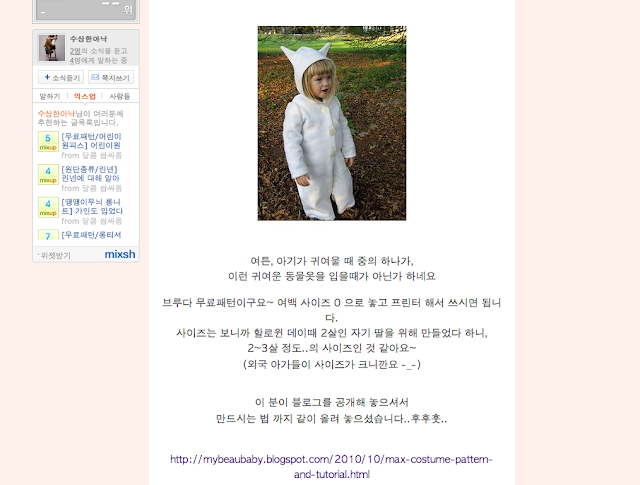Click the second 4 mixup badge
640x485 pixels.
pos(48,207)
